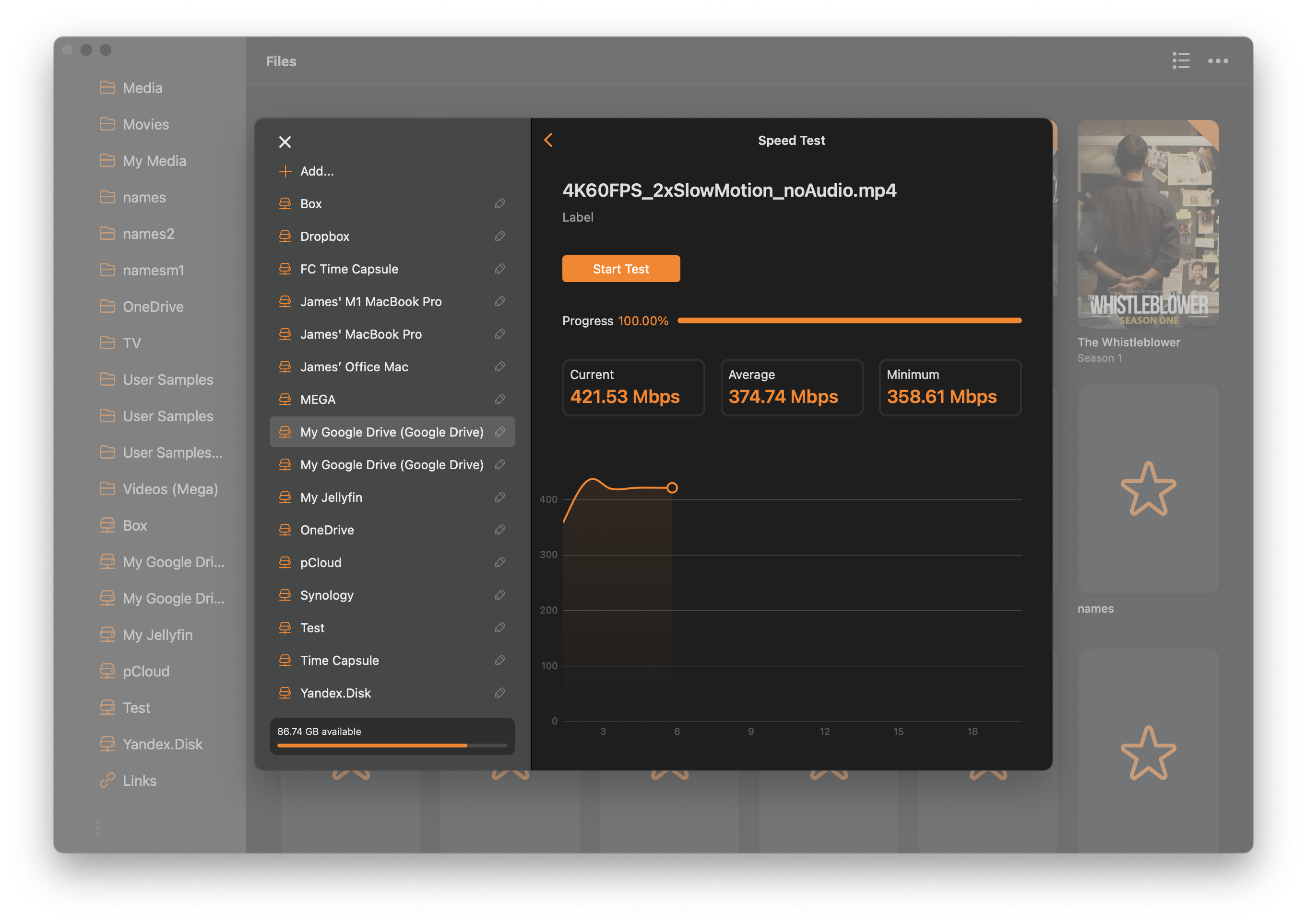Open the list view options icon
1307x924 pixels.
point(1181,61)
